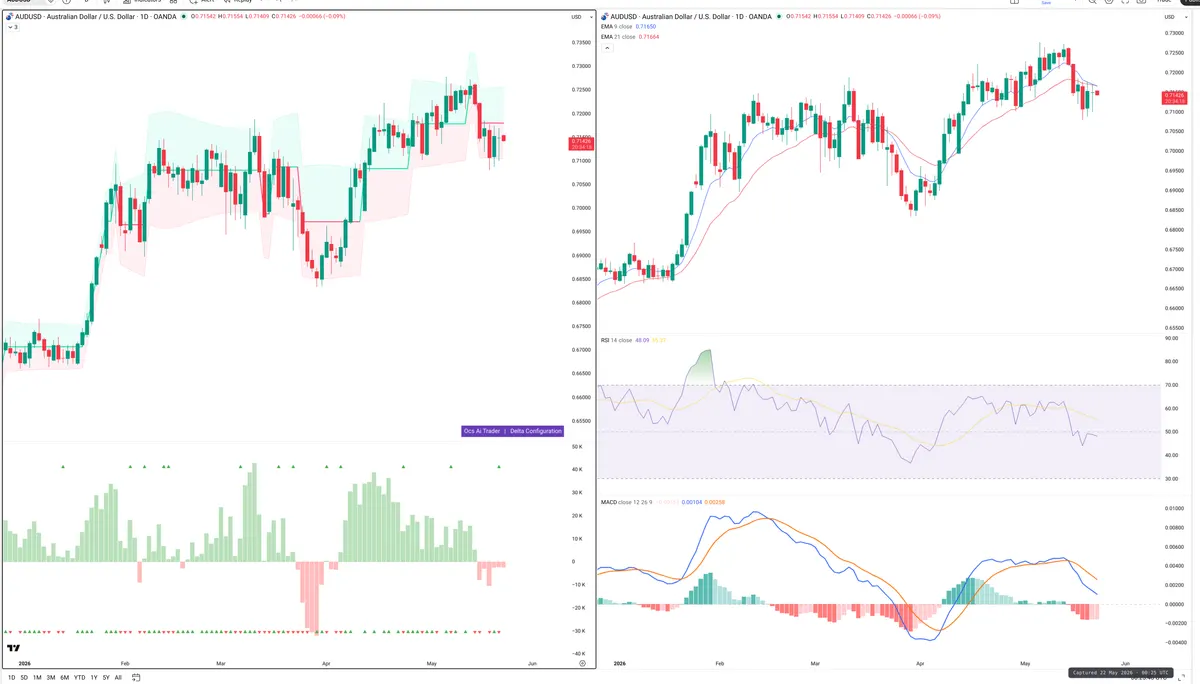Click the Apr label on left time axis

[326, 663]
